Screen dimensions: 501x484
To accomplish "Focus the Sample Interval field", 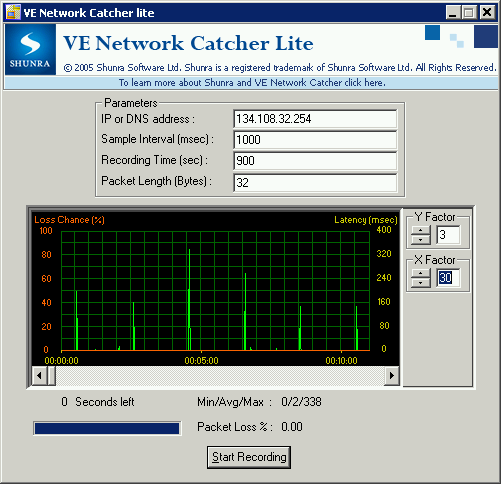I will click(x=315, y=140).
